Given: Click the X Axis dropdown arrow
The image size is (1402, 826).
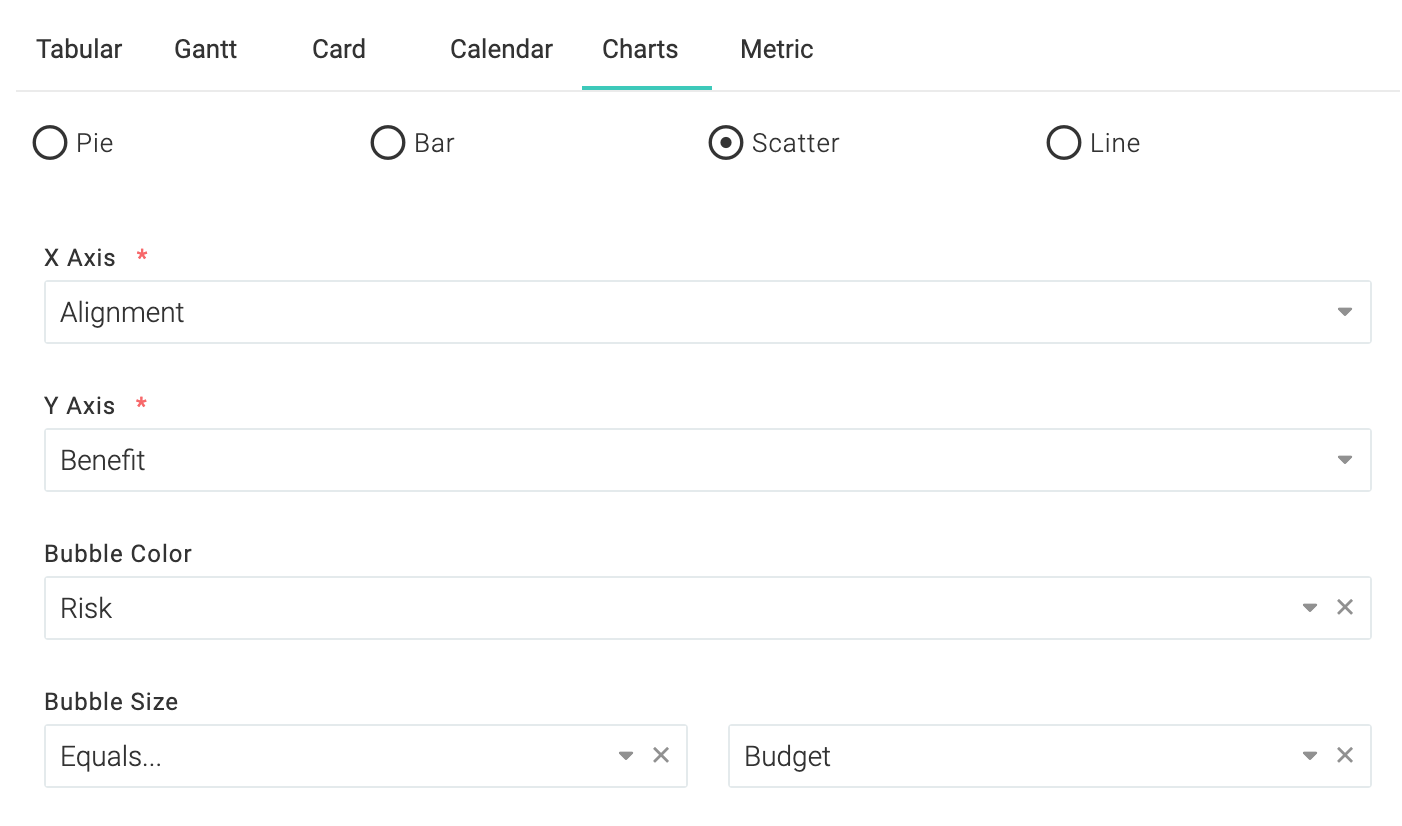Looking at the screenshot, I should 1345,312.
